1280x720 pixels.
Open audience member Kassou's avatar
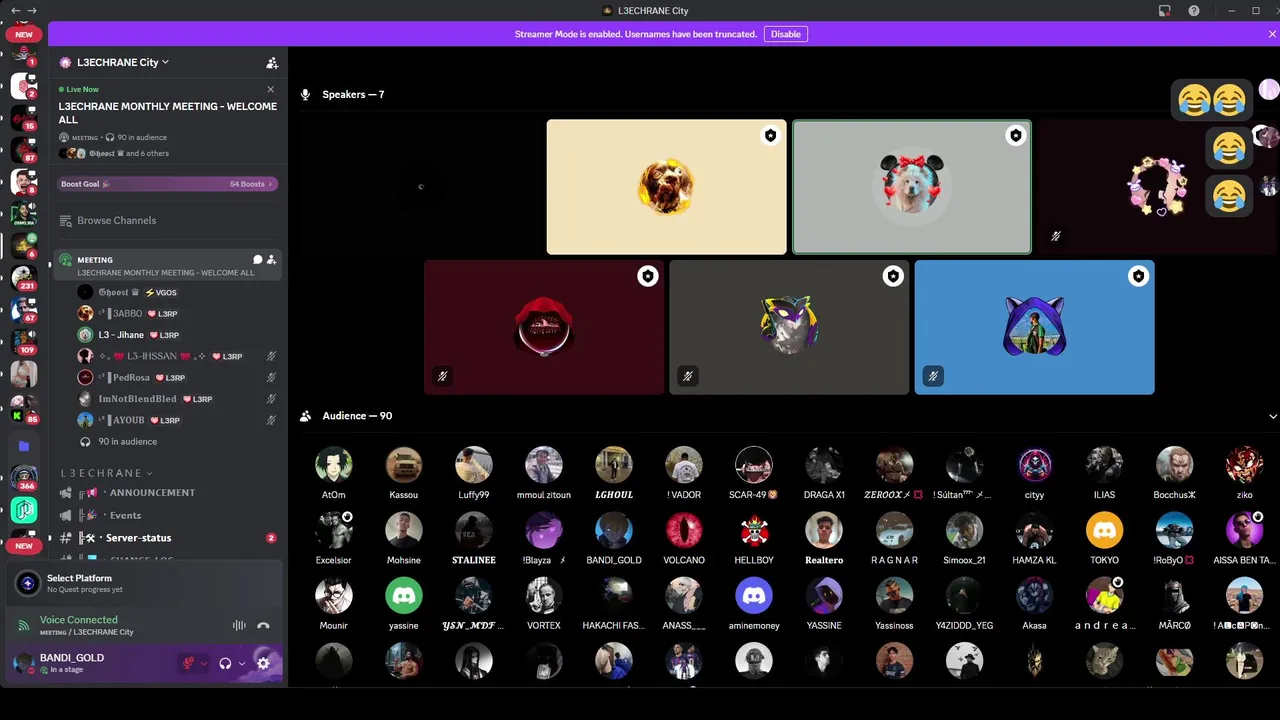tap(404, 465)
